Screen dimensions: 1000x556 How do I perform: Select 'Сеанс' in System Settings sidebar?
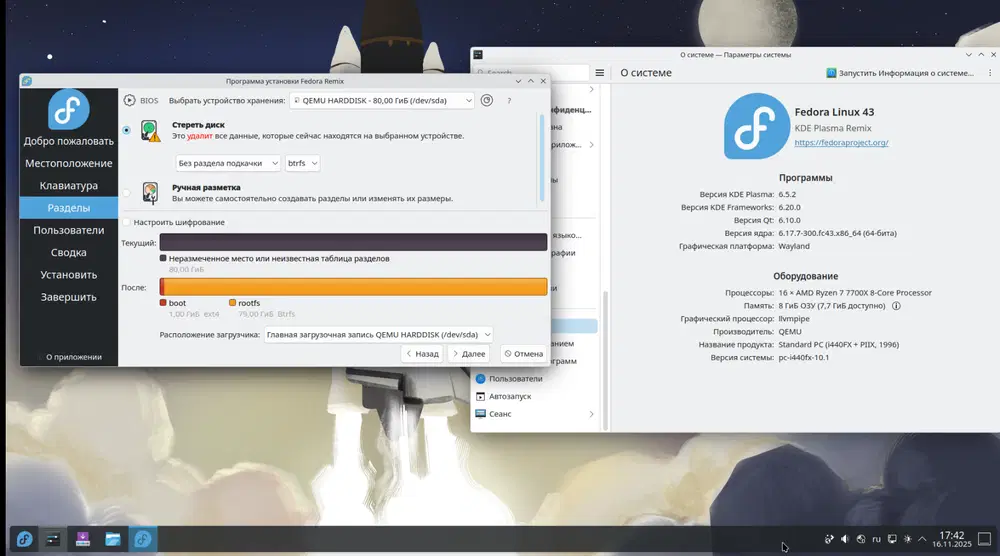pos(536,414)
